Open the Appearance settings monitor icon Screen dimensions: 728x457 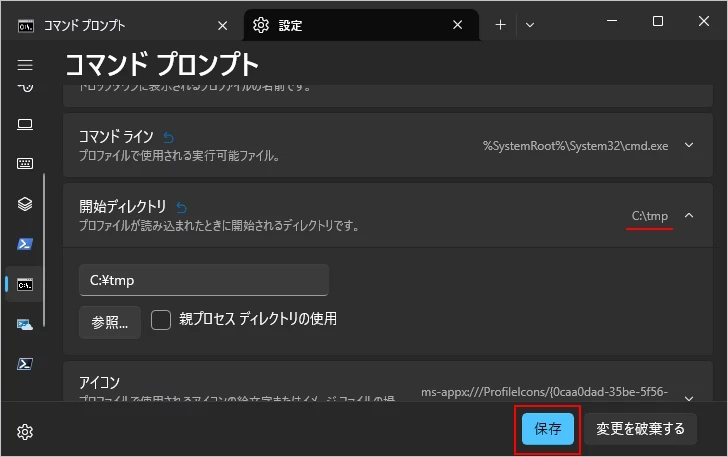click(25, 124)
